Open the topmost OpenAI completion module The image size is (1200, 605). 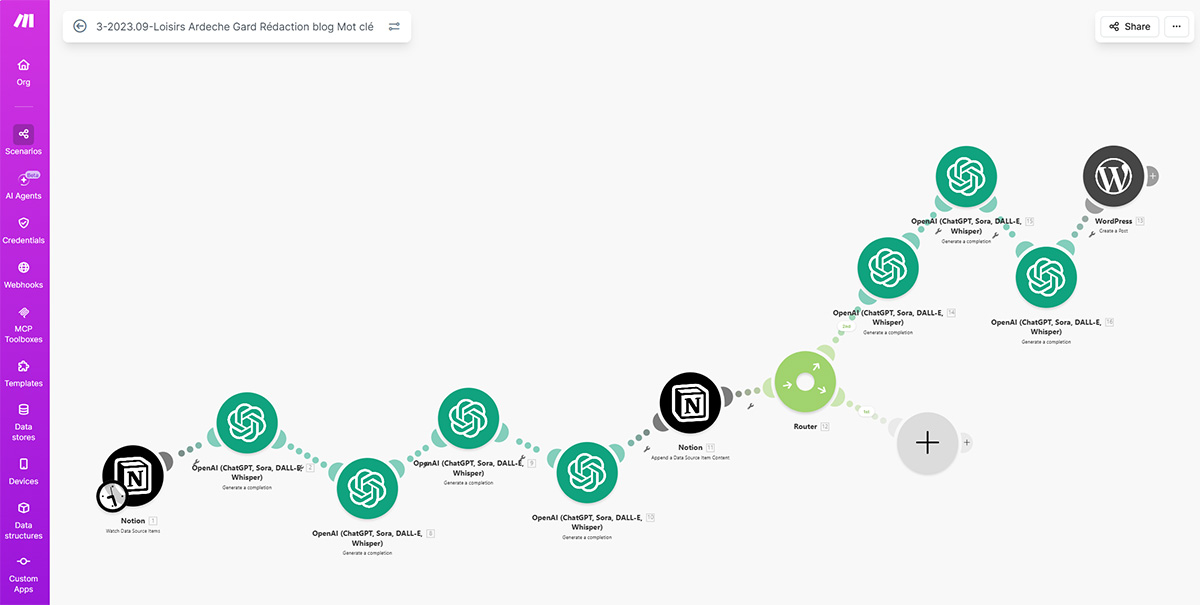click(x=966, y=177)
